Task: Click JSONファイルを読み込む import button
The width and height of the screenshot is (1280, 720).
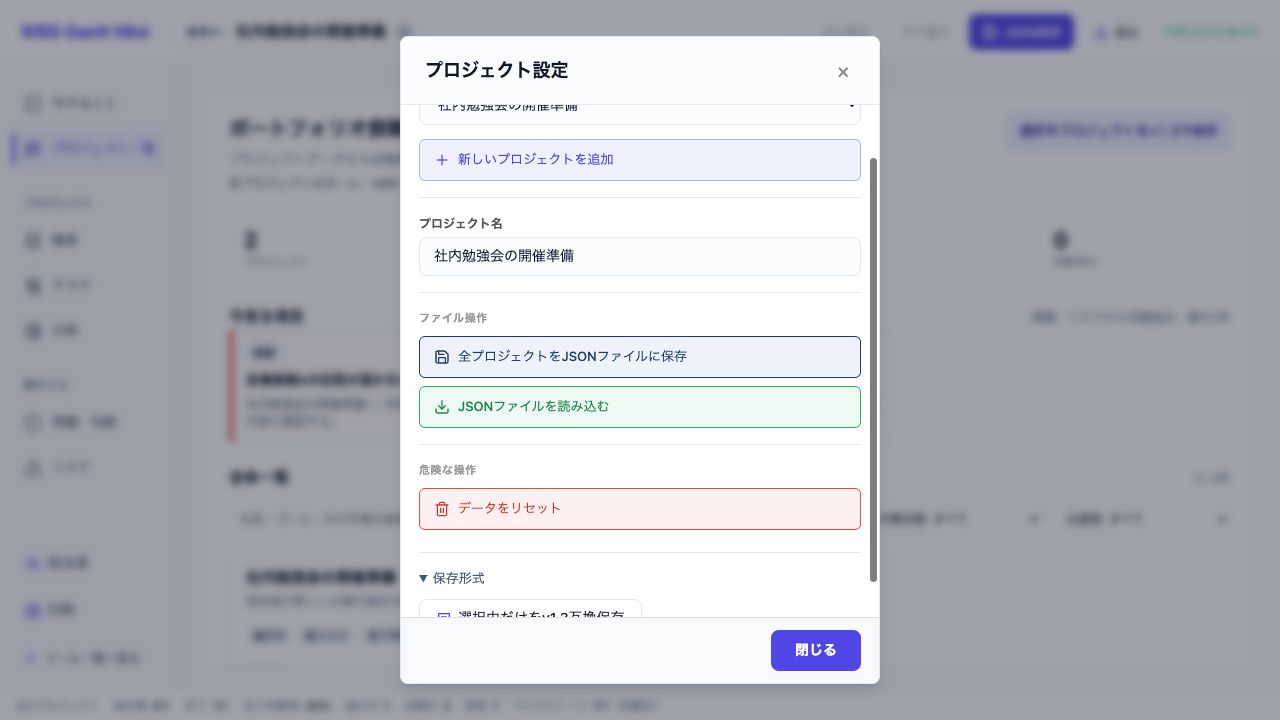Action: 640,407
